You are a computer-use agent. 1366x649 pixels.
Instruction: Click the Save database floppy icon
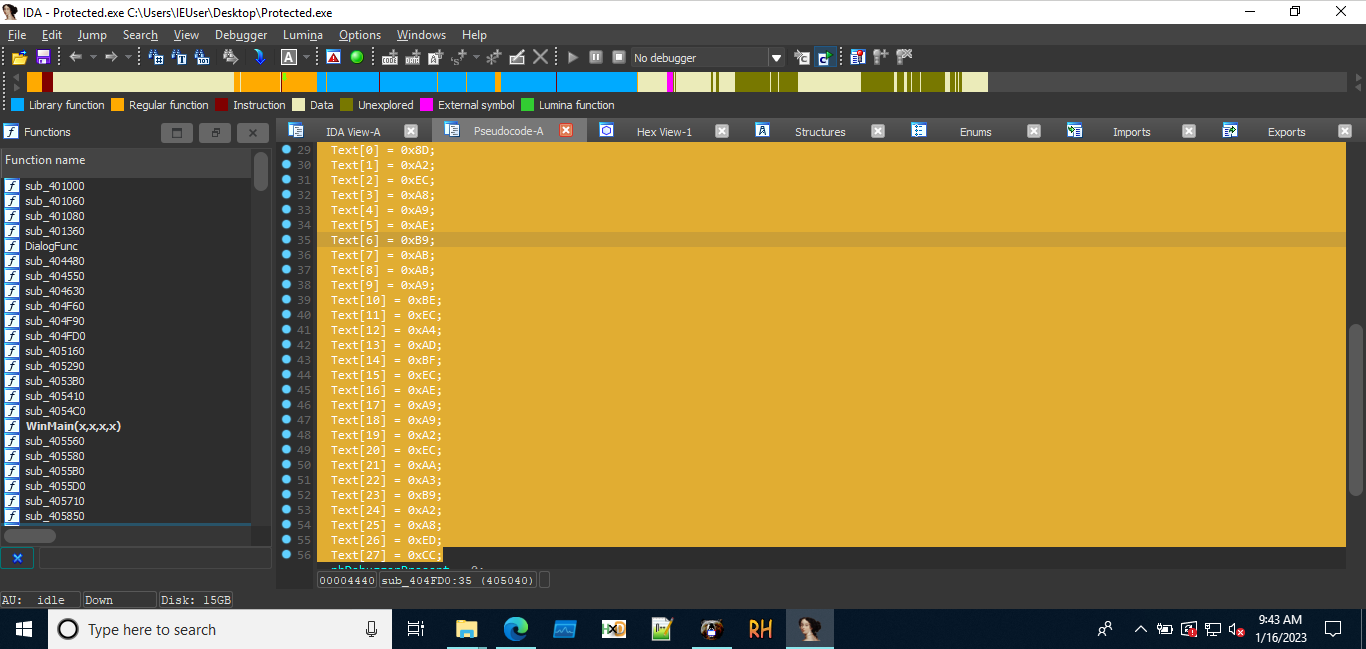point(43,58)
